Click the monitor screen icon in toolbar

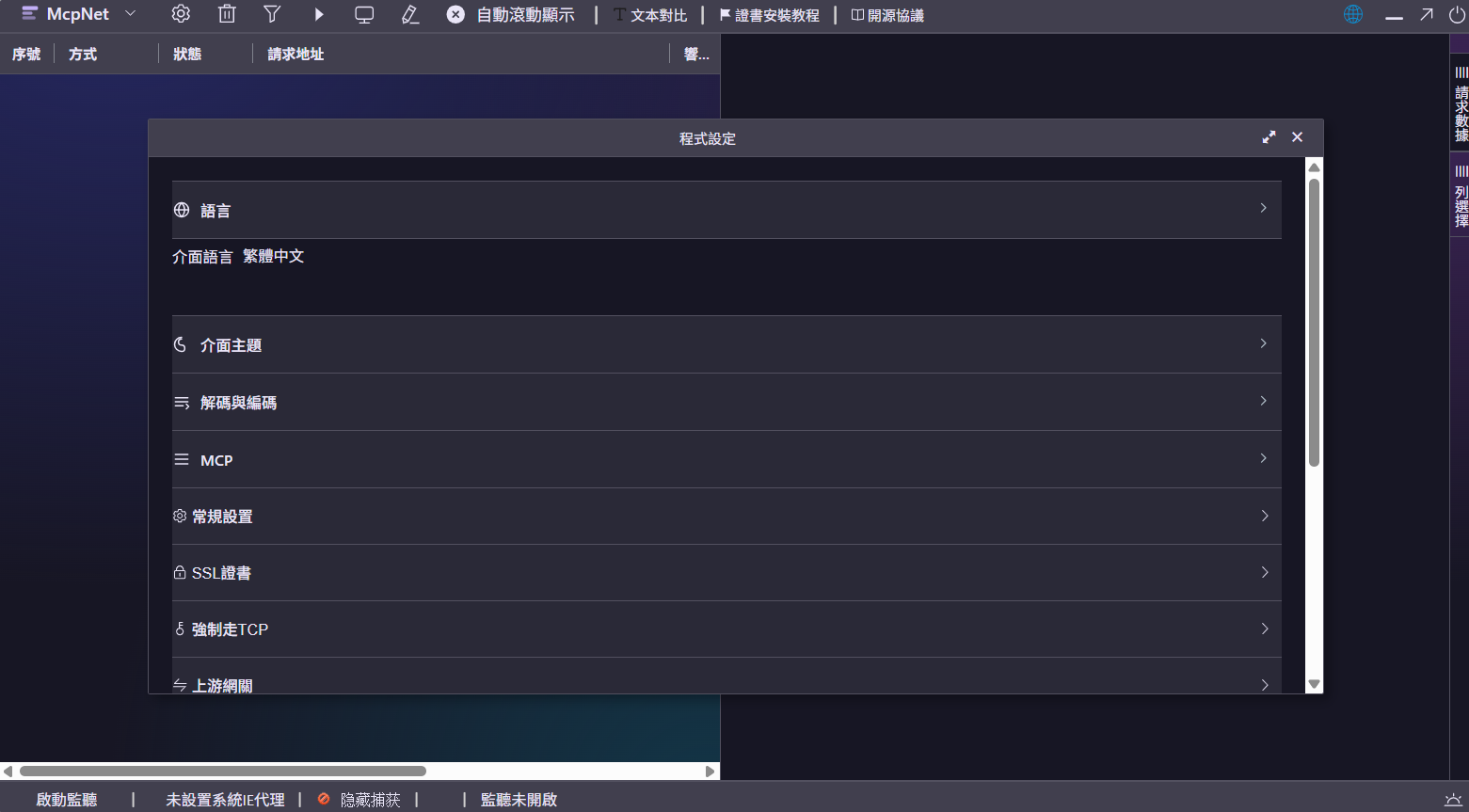364,15
